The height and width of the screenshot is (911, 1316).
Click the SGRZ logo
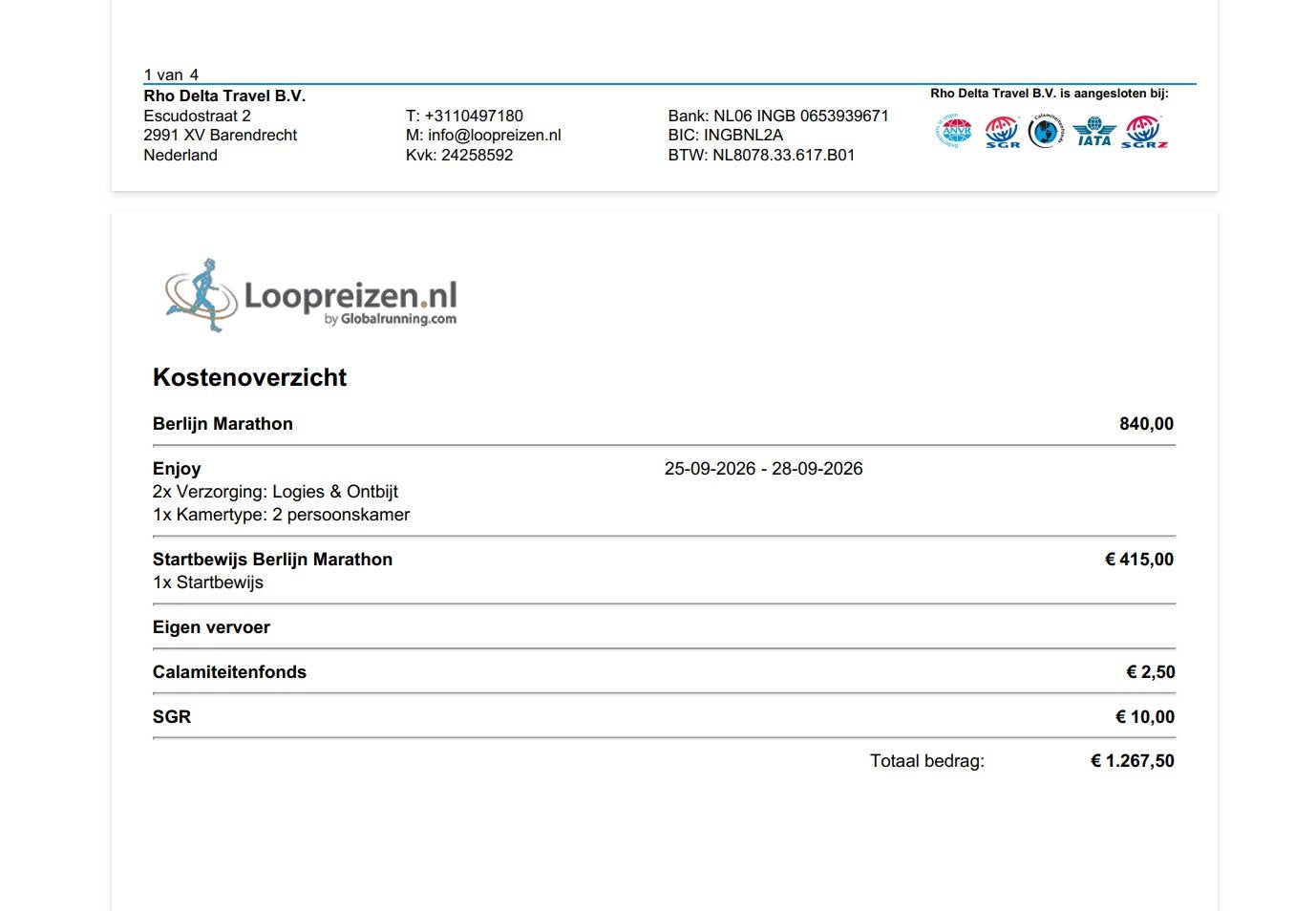1144,132
